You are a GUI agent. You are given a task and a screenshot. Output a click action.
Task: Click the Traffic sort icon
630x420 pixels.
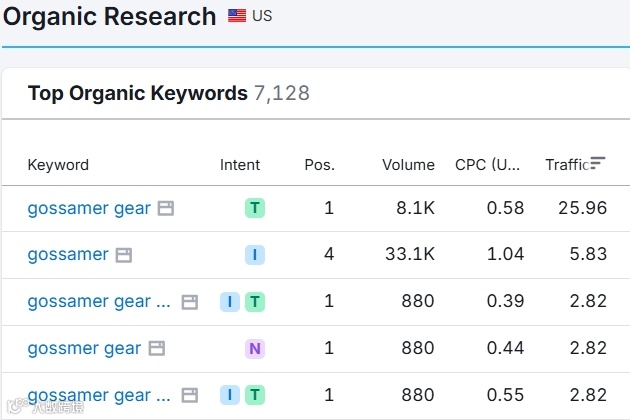click(x=597, y=163)
